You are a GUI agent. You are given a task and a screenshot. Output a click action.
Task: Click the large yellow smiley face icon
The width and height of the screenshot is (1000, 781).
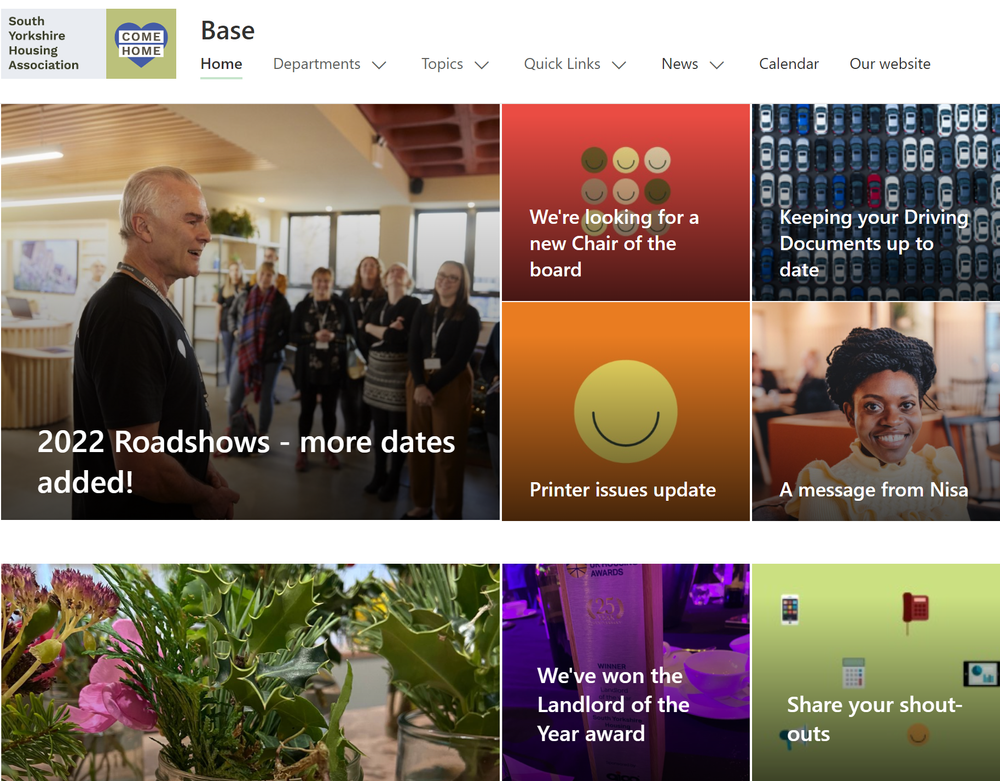(626, 411)
